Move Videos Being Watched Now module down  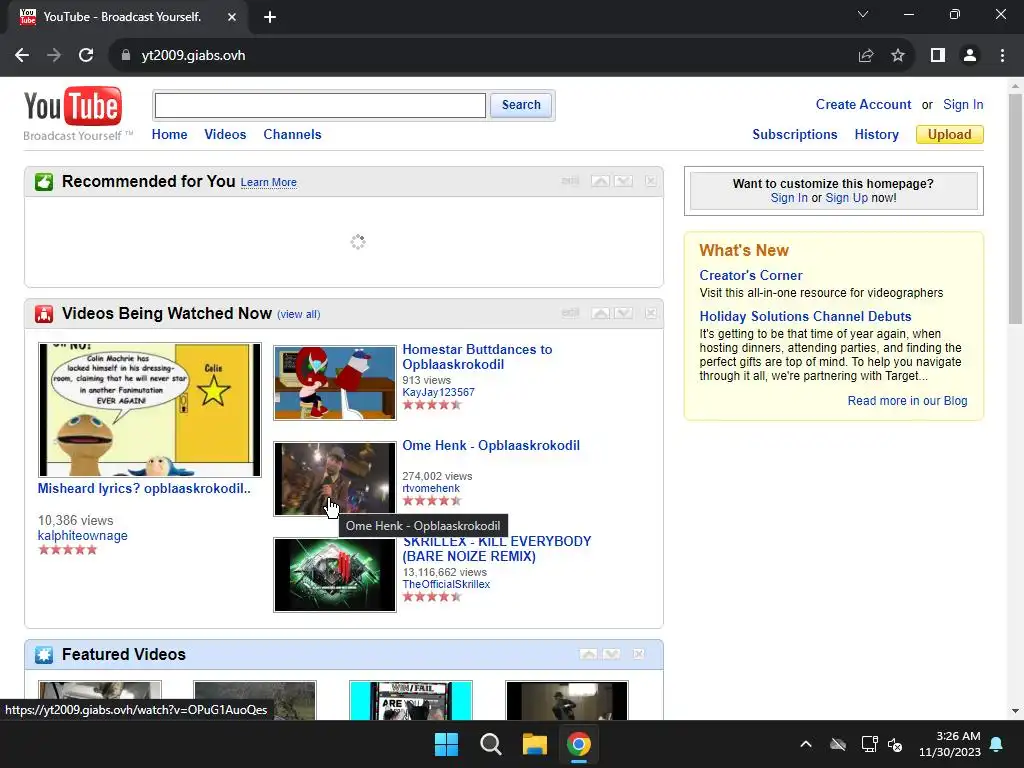click(623, 313)
